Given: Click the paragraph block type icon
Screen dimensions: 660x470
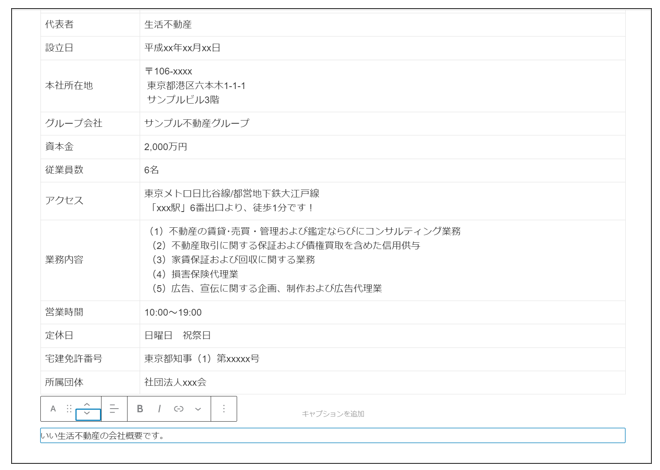Looking at the screenshot, I should [53, 409].
